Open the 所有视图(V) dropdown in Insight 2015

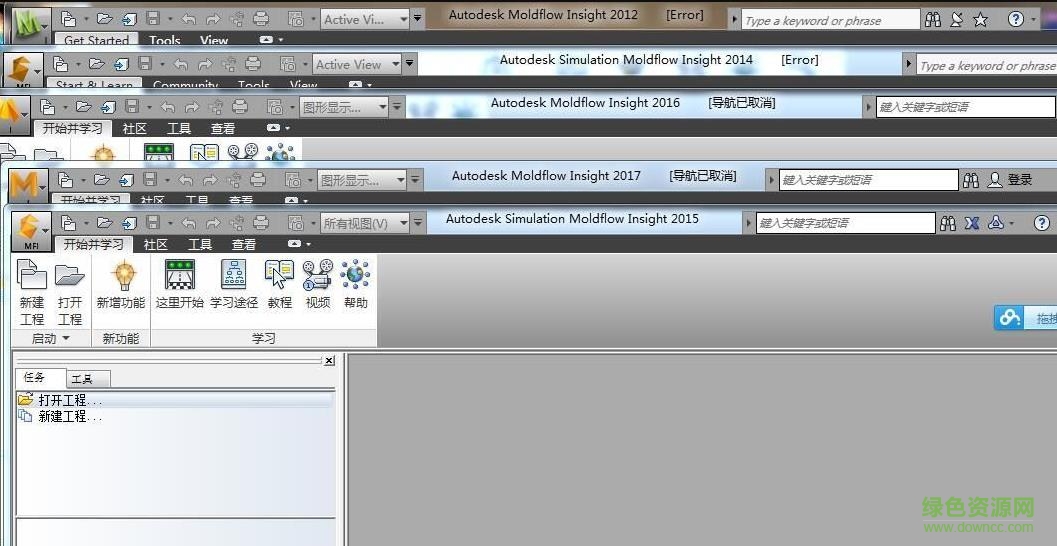coord(365,223)
